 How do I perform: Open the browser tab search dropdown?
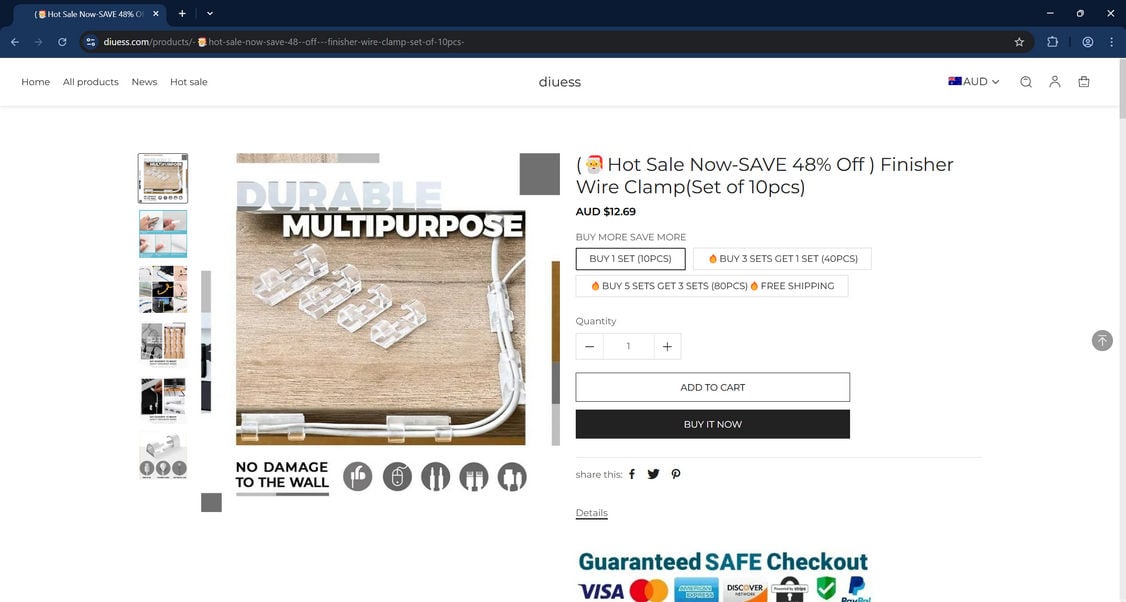[x=210, y=14]
